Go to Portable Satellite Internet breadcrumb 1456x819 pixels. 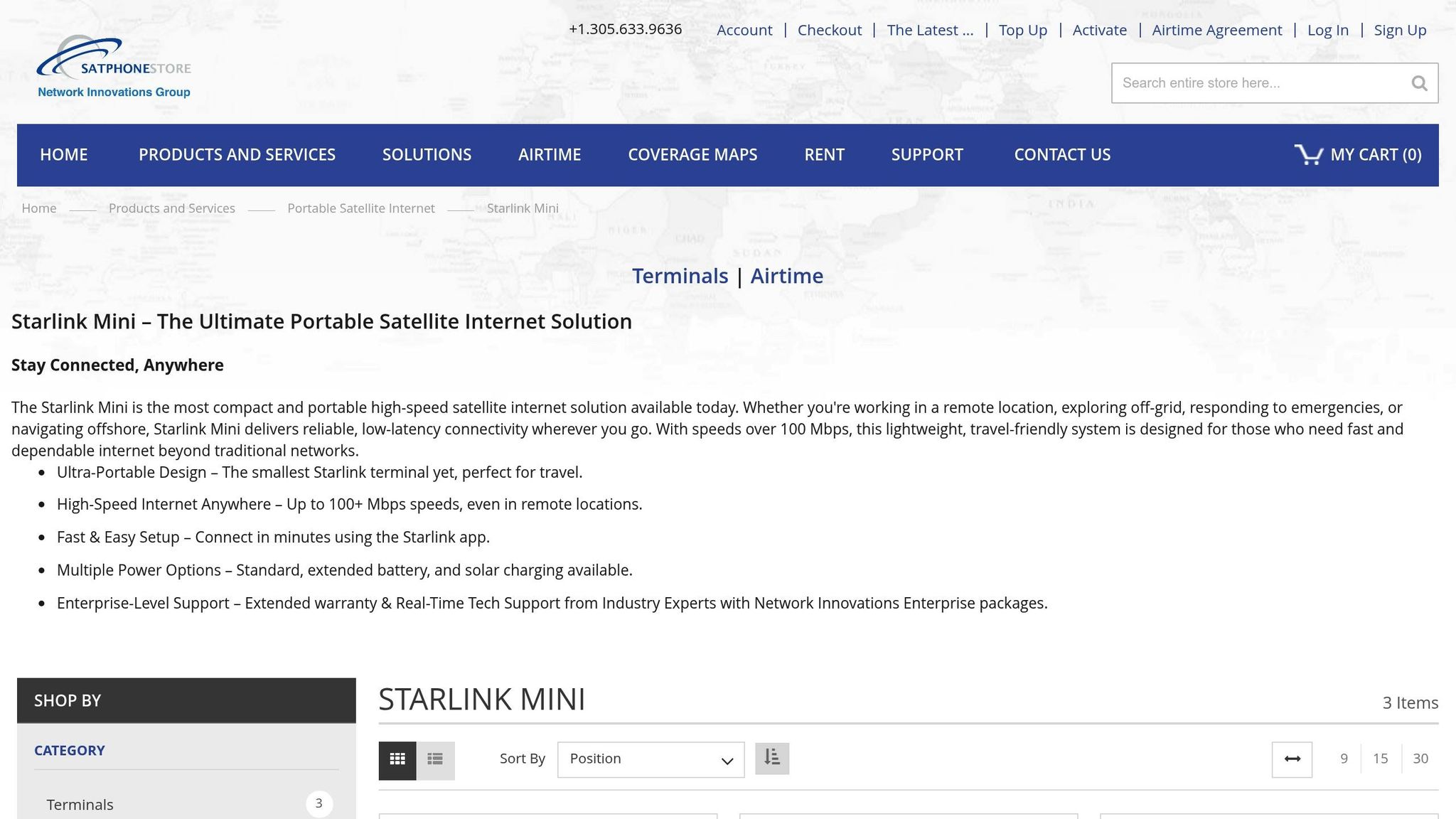pos(360,208)
